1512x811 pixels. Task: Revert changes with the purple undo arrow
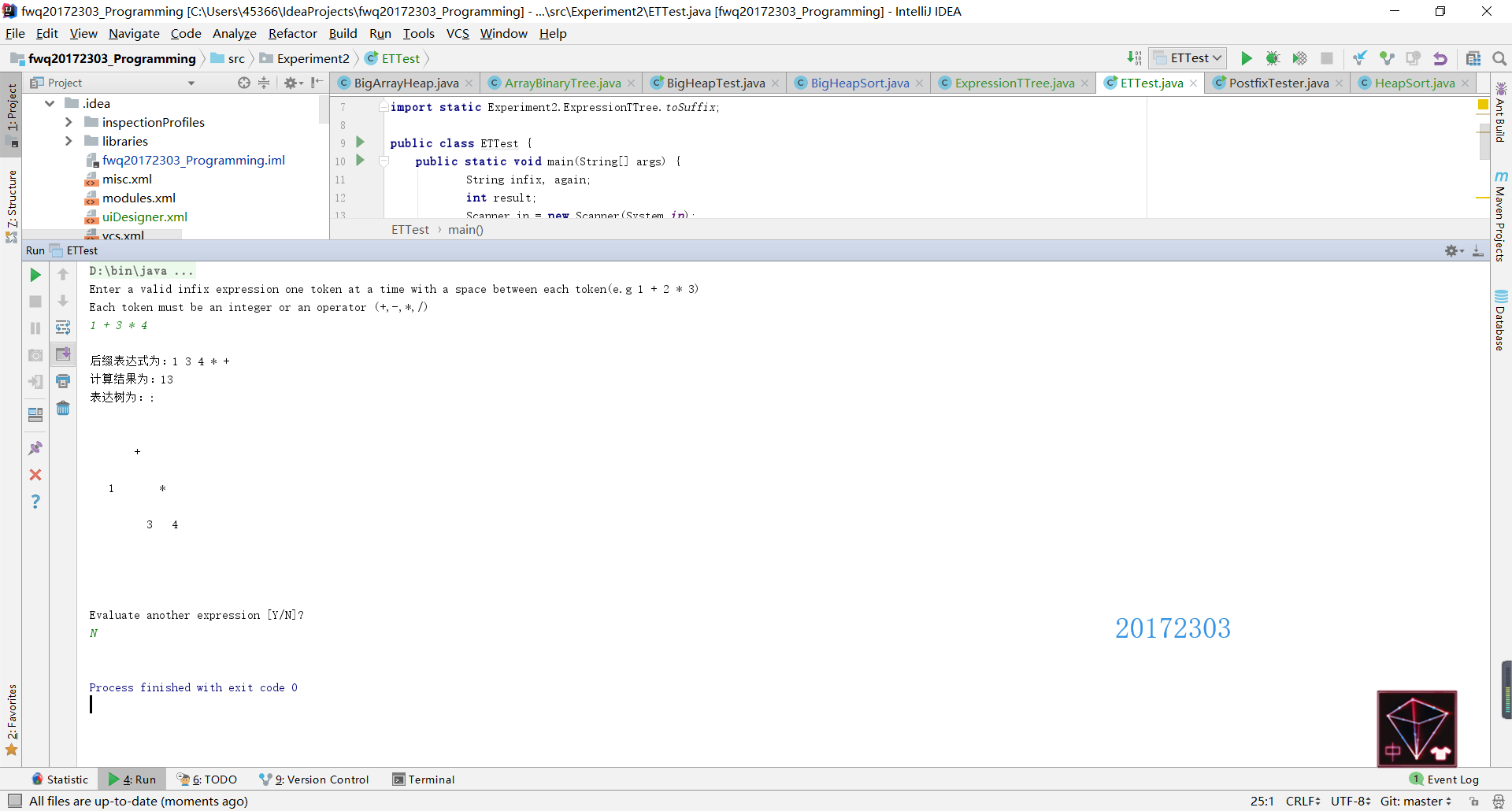click(x=1440, y=58)
